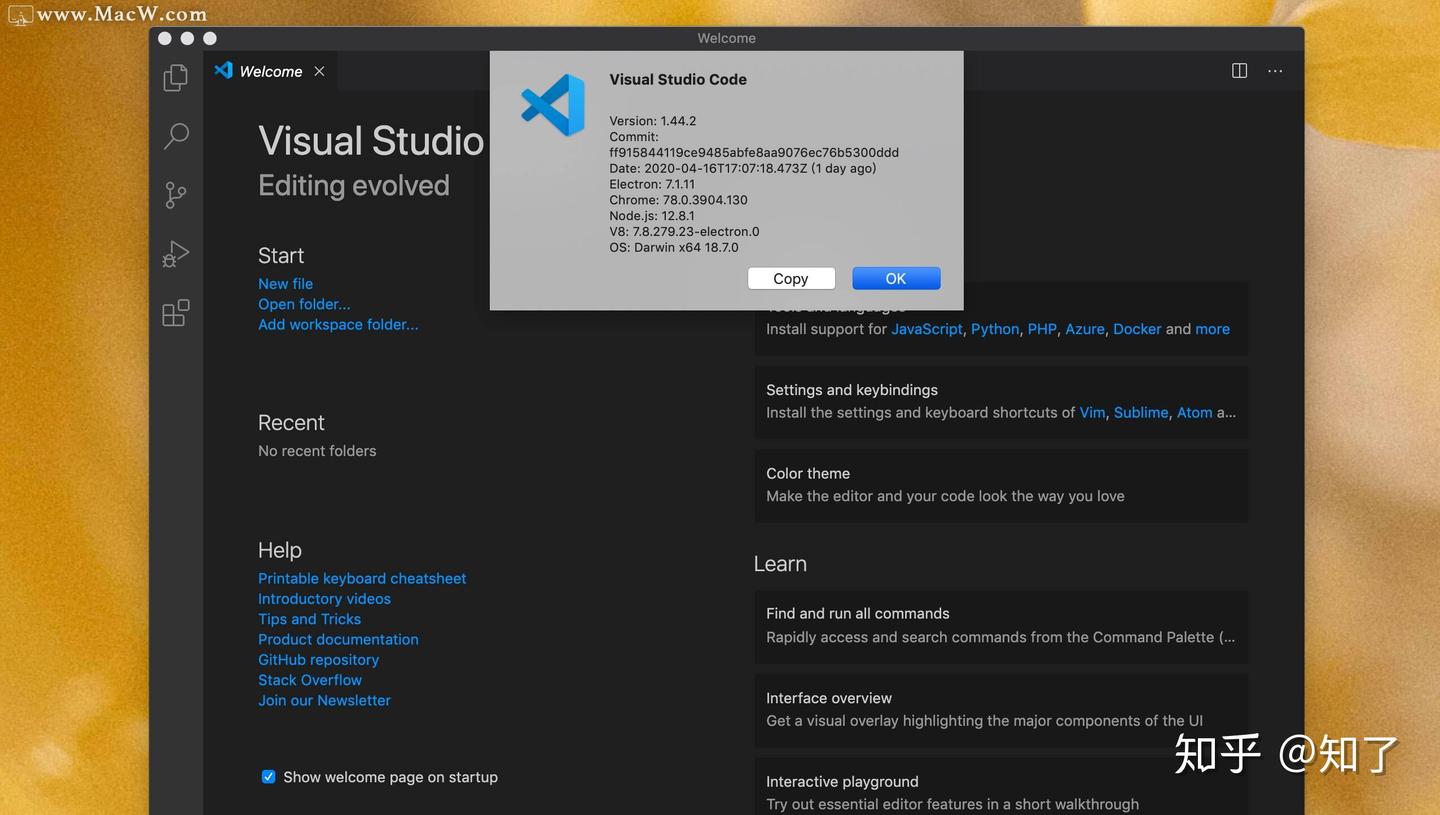Click Add workspace folder link
This screenshot has width=1440, height=815.
(338, 324)
